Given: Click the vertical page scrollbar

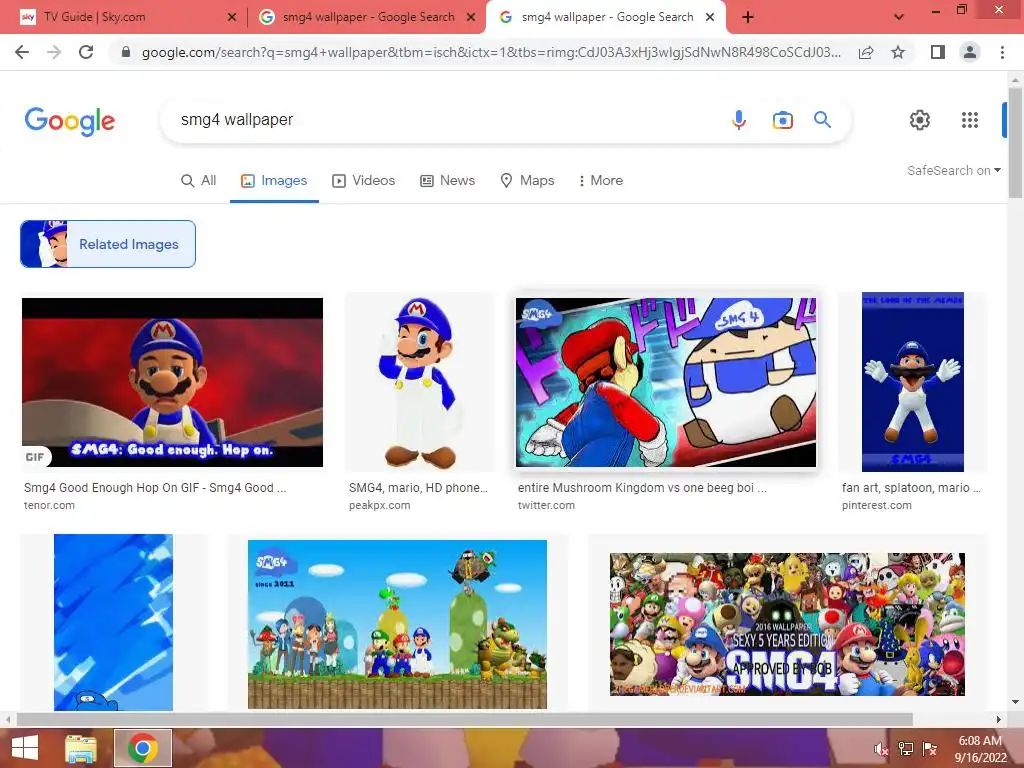Looking at the screenshot, I should [x=1015, y=141].
